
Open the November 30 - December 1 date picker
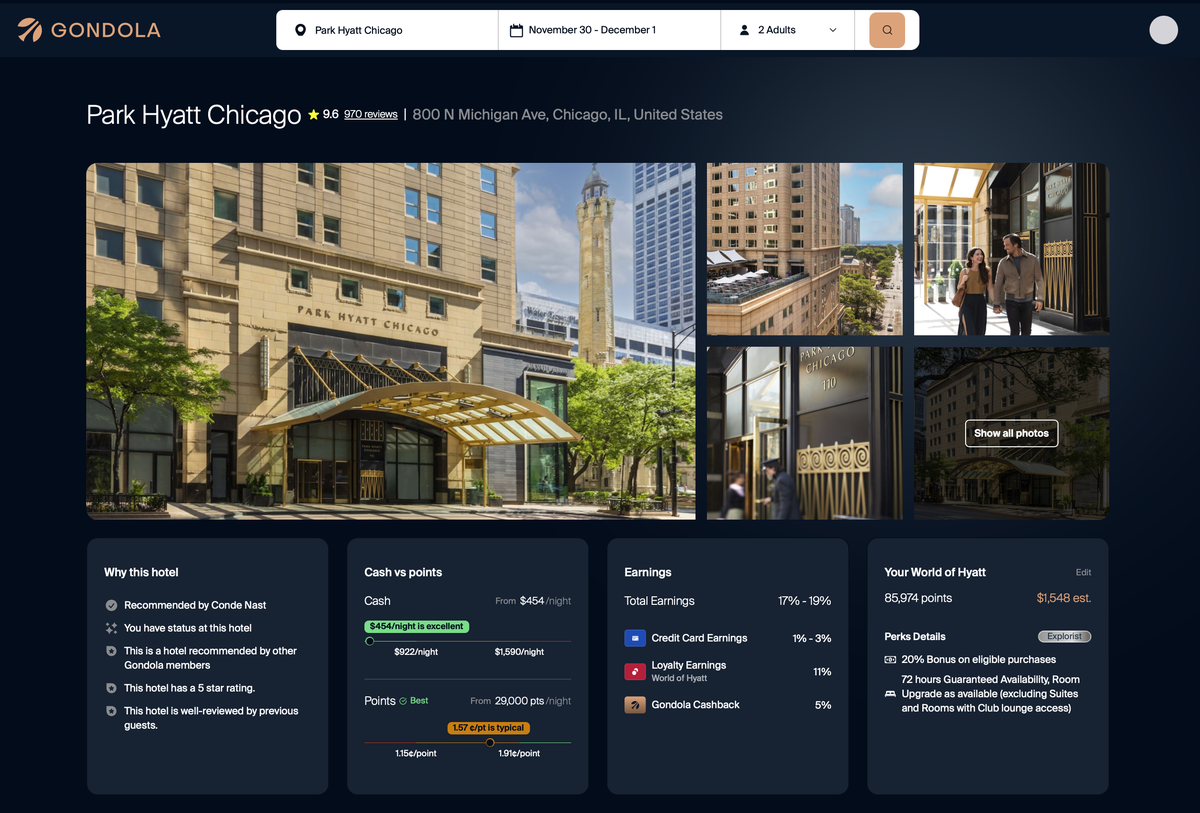[592, 30]
